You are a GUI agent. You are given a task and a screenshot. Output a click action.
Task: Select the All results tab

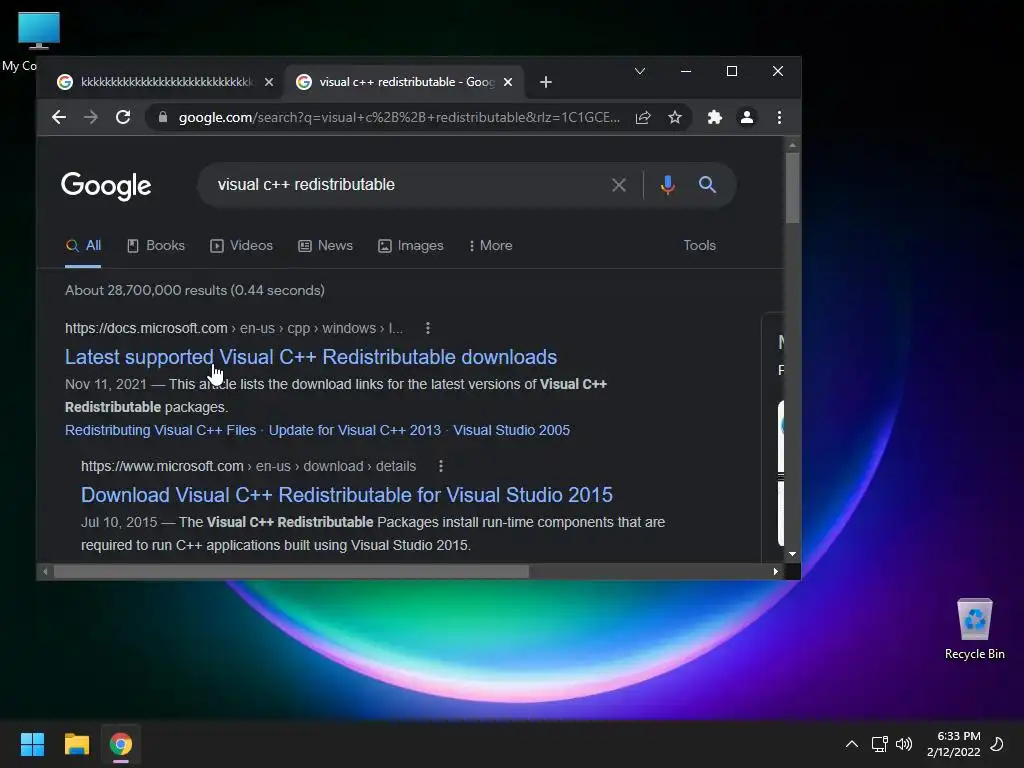coord(83,246)
